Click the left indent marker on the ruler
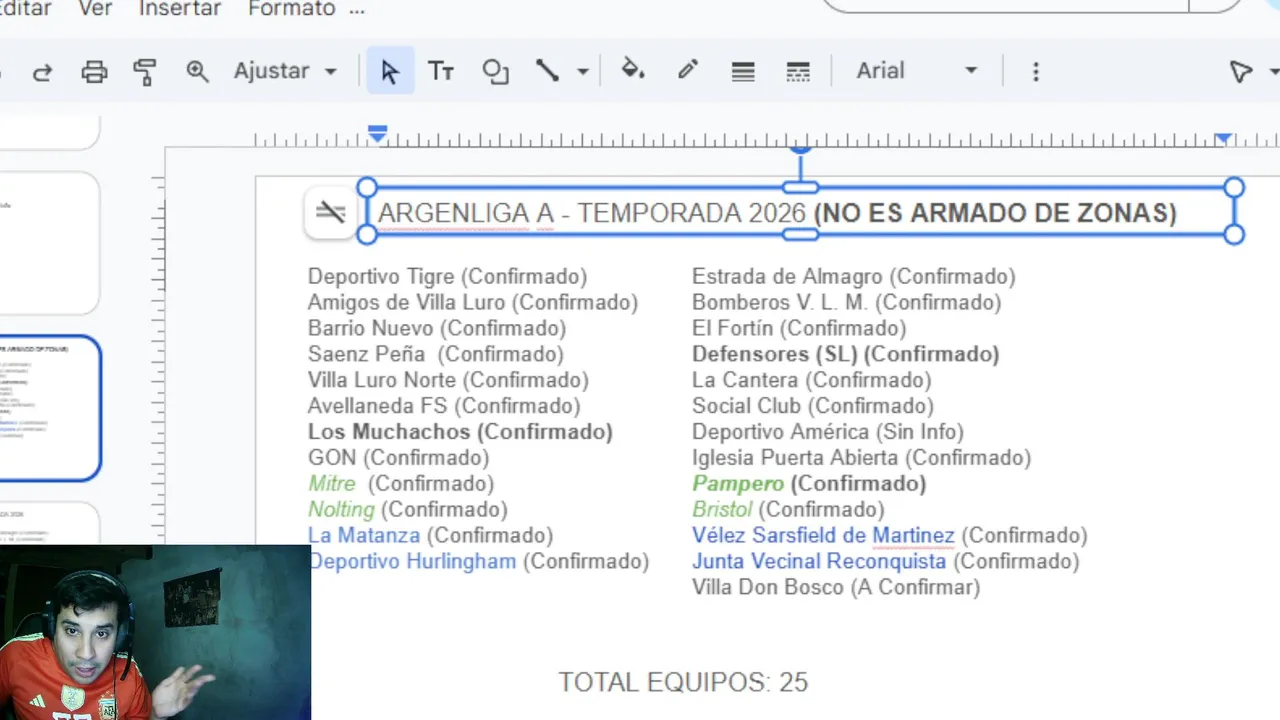Screen dimensions: 1280x720 377,134
